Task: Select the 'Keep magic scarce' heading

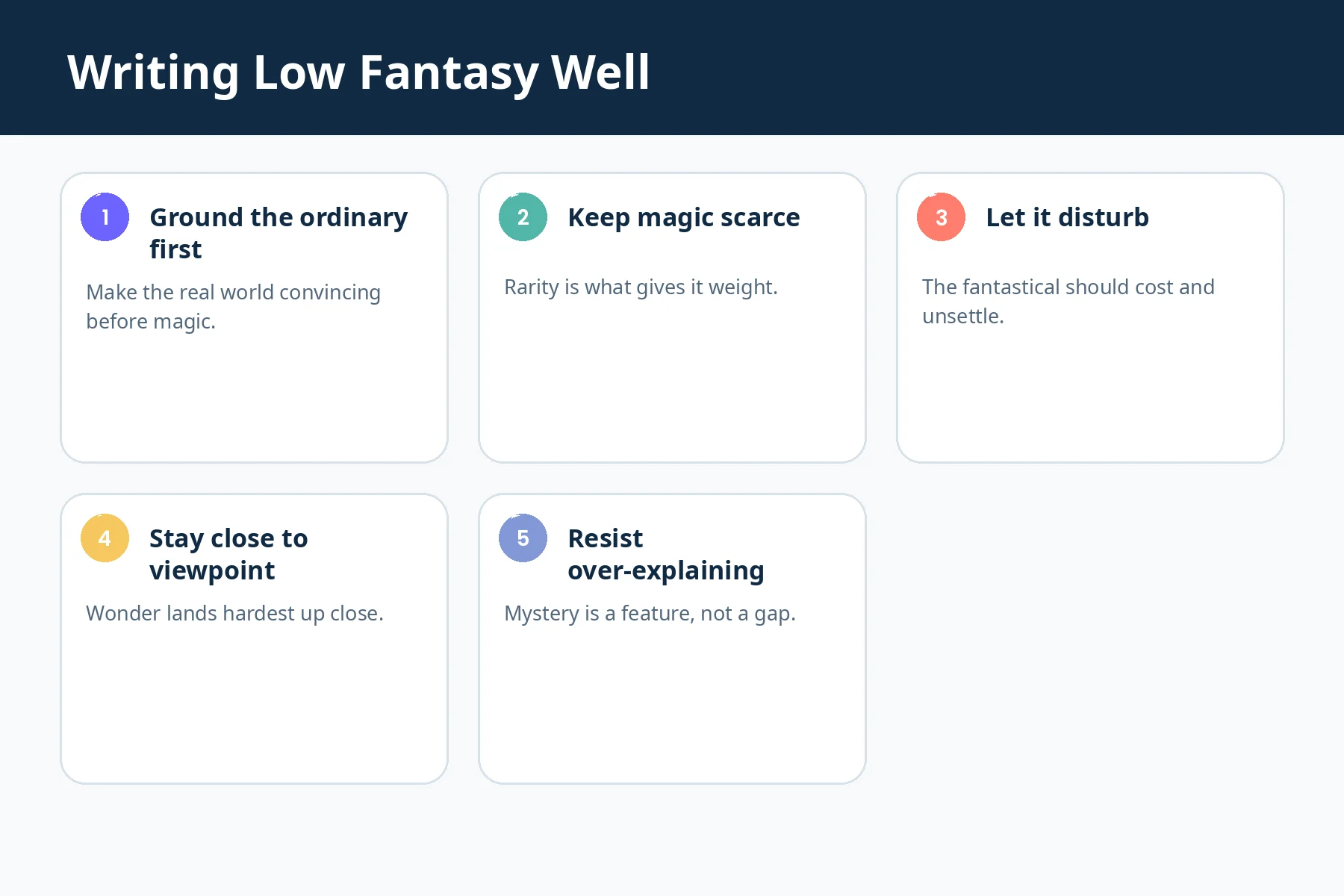Action: point(683,217)
